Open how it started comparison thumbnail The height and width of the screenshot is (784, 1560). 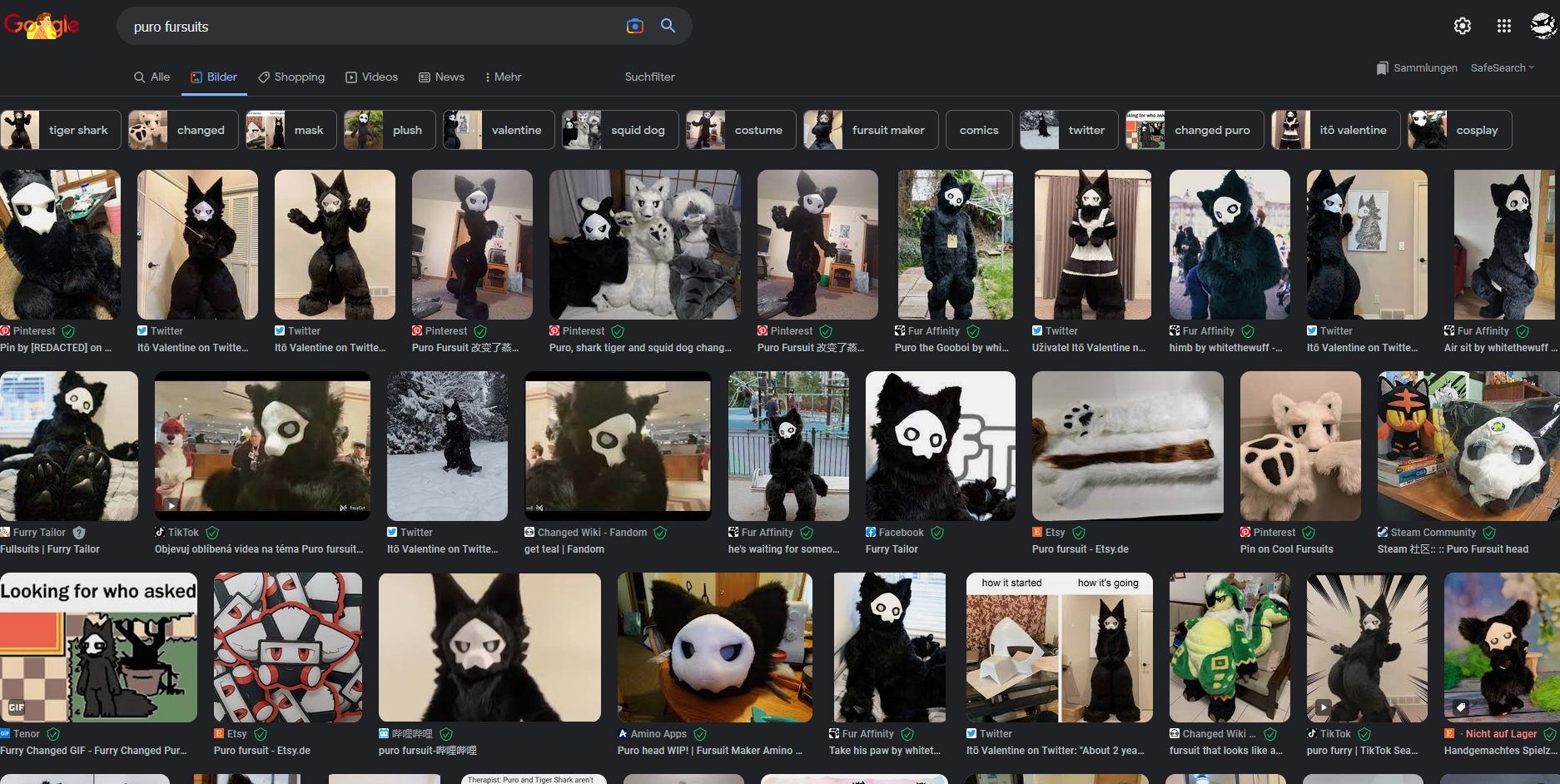(1060, 648)
